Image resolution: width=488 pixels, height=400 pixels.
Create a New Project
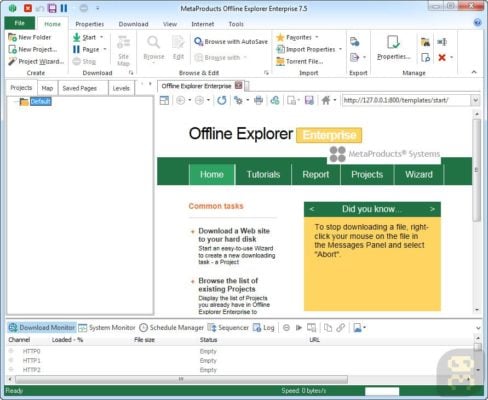point(32,49)
